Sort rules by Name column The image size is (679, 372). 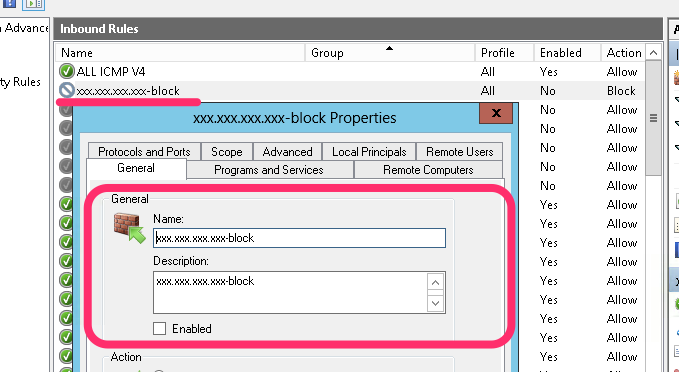click(180, 53)
